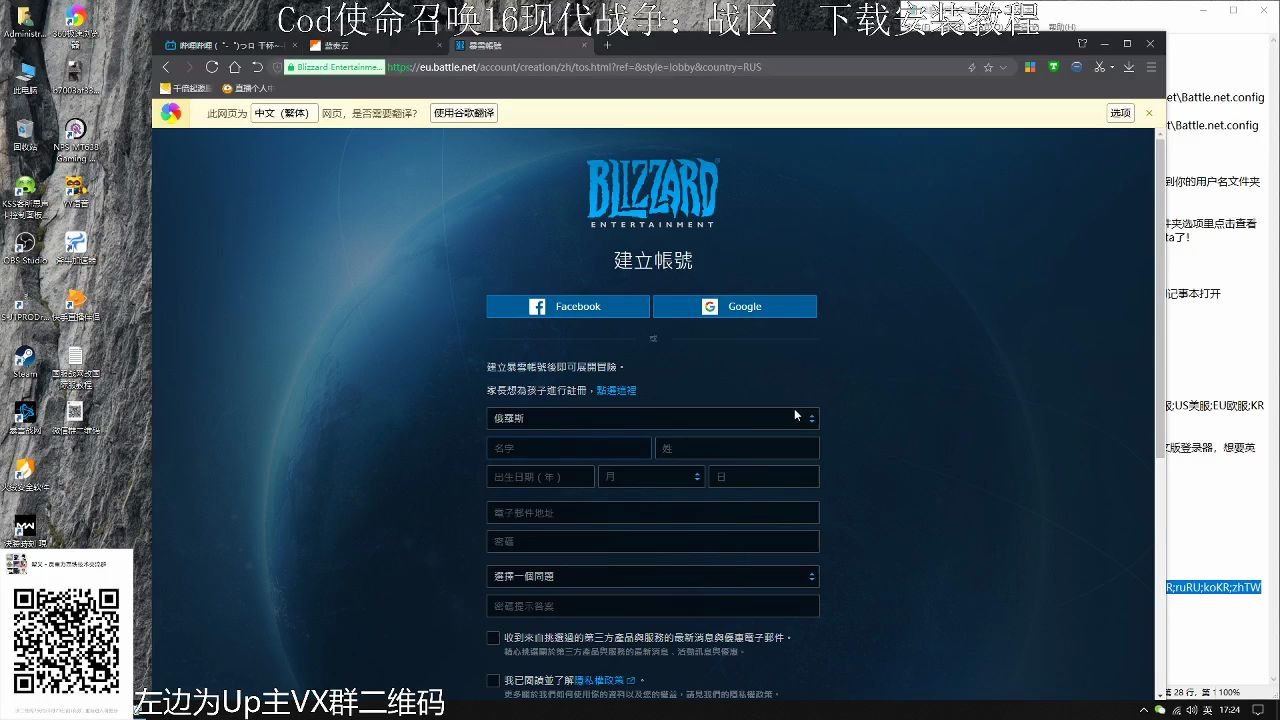Open the colorful apps grid extension icon
Screen dimensions: 1280x720
(1030, 67)
